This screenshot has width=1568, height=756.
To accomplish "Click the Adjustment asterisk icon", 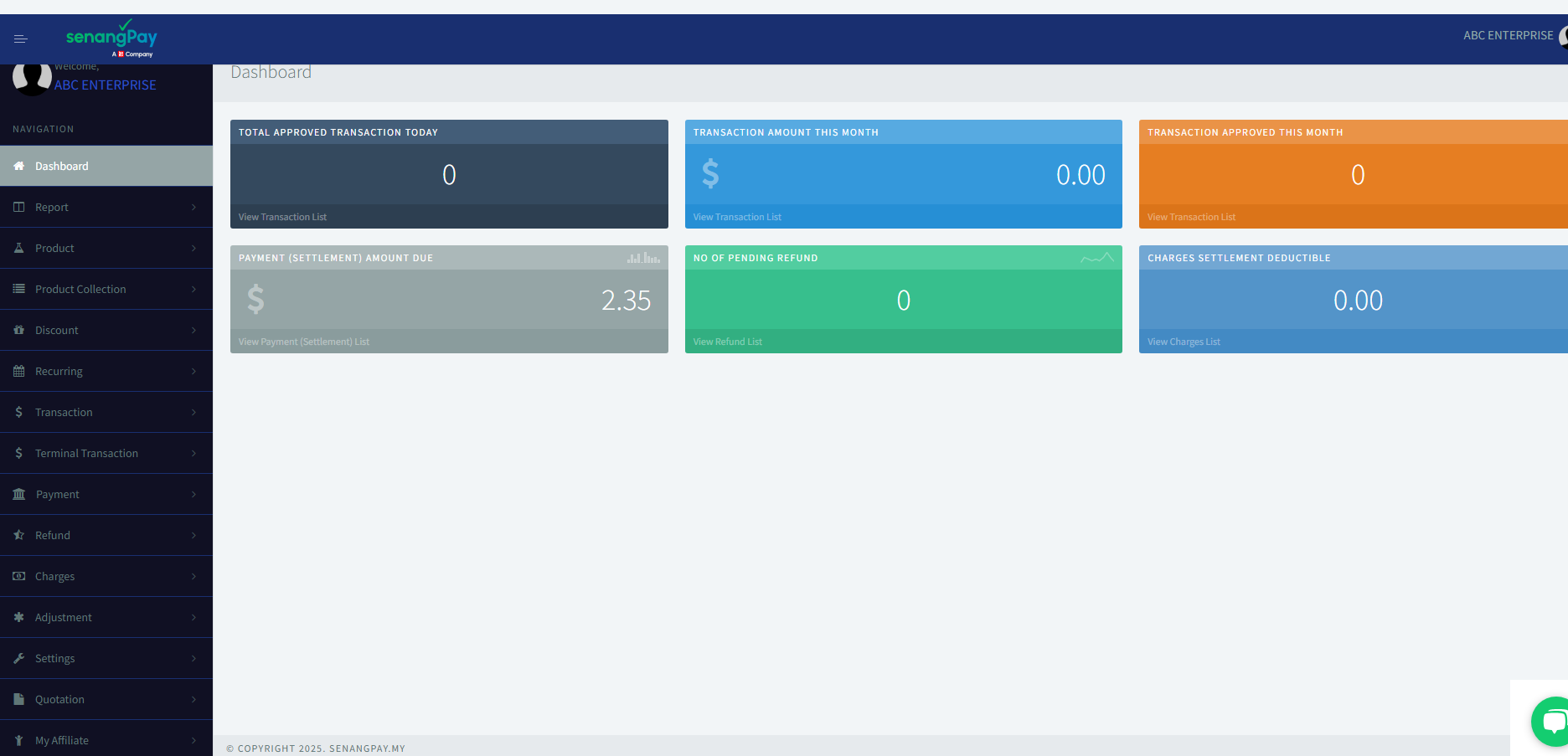I will click(18, 617).
